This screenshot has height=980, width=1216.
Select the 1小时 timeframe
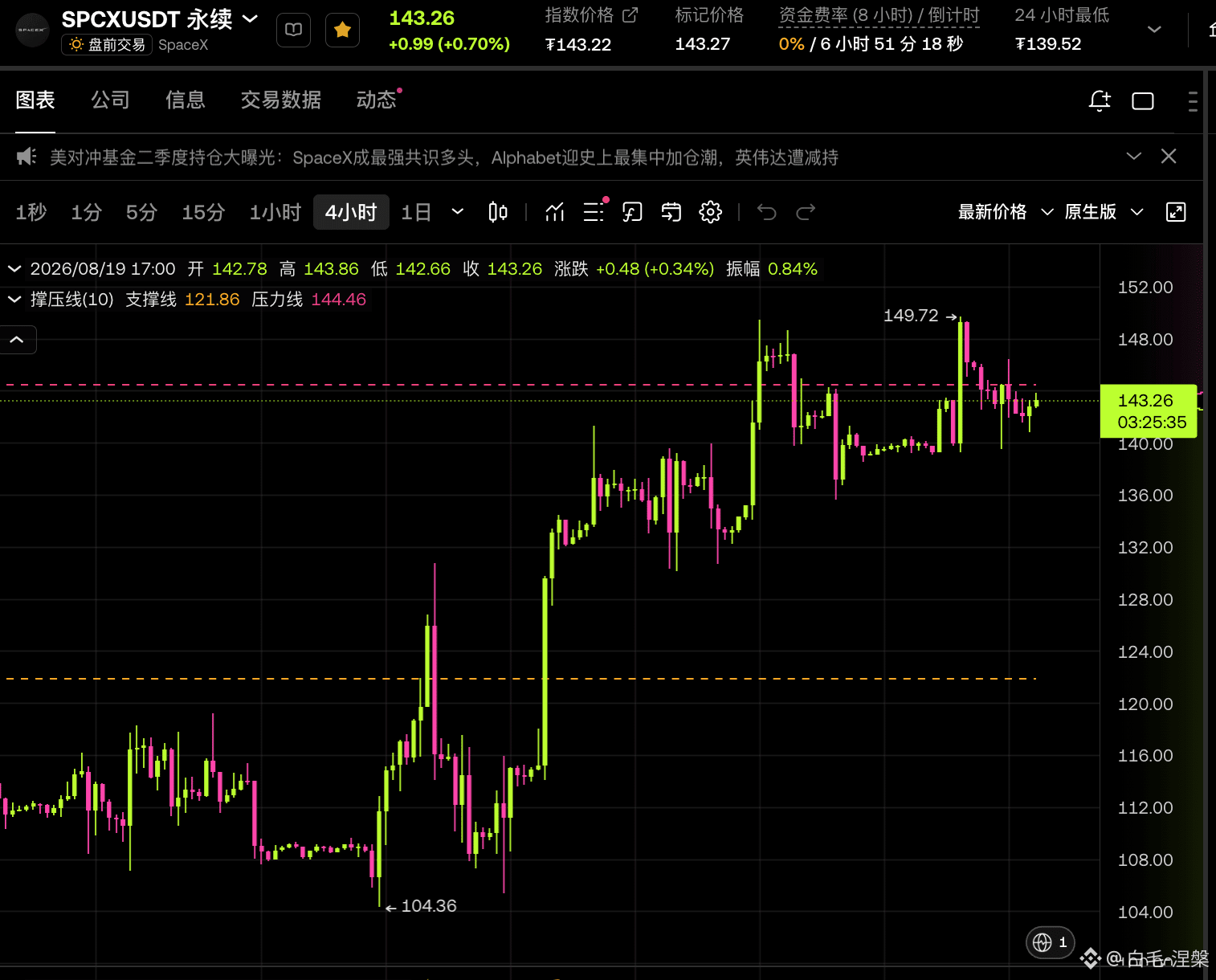point(275,212)
